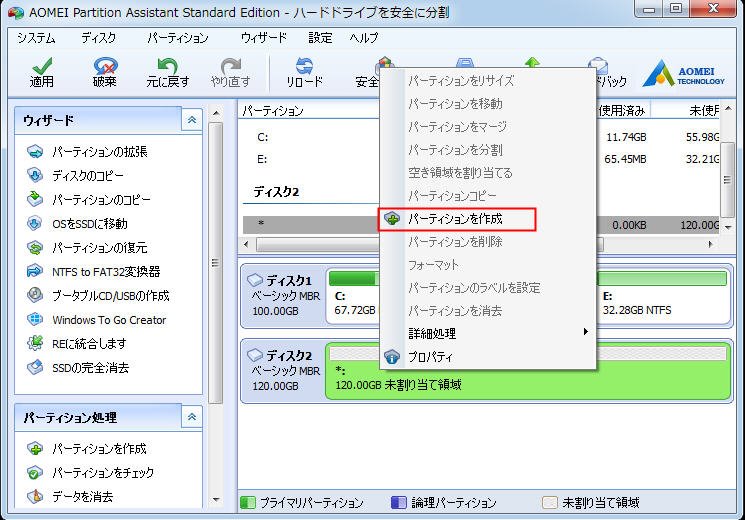Collapse the パーティション処理 panel chevron

[x=192, y=417]
